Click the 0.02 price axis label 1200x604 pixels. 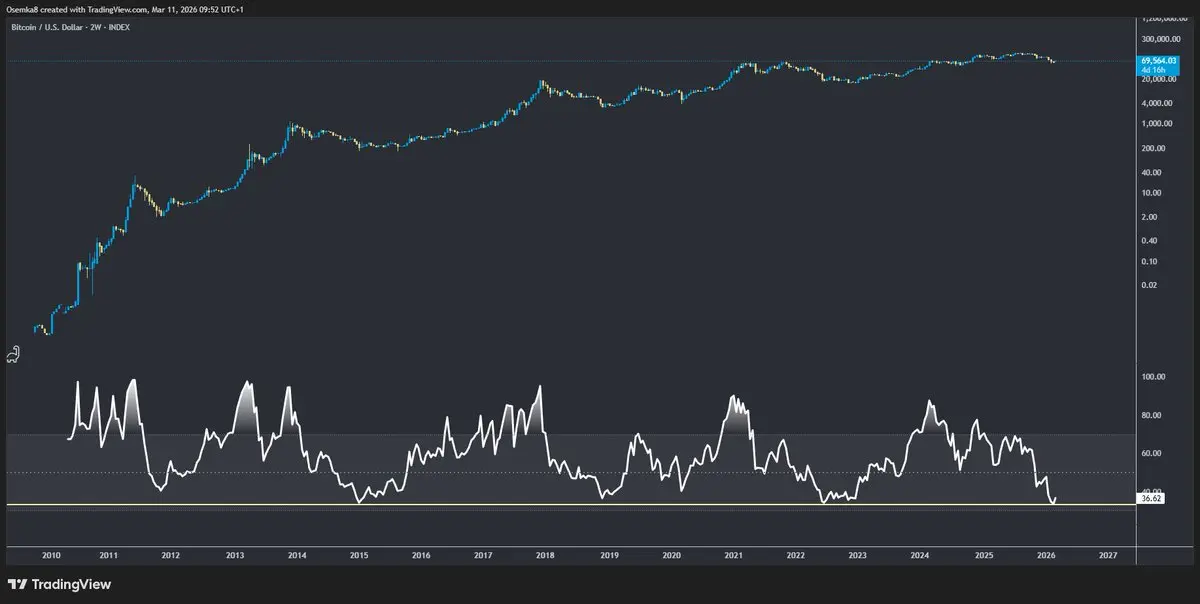(1148, 285)
